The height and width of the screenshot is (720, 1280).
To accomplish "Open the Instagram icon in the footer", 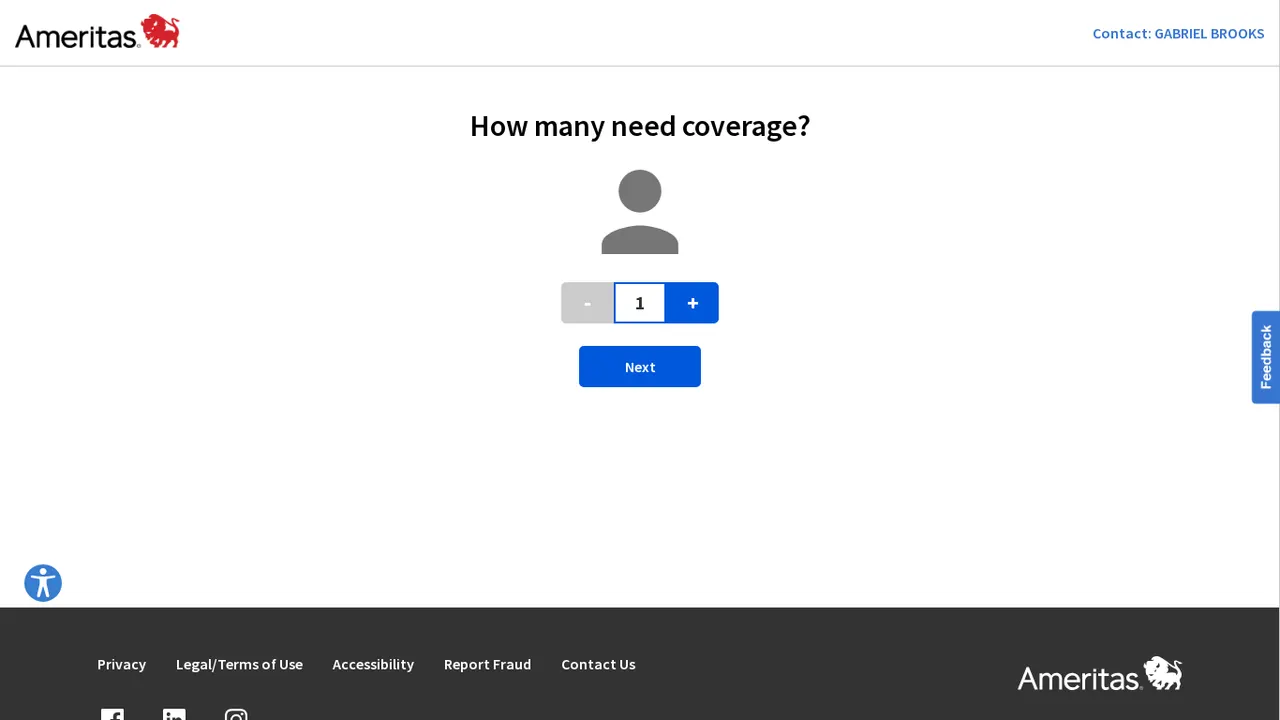I will [x=236, y=714].
